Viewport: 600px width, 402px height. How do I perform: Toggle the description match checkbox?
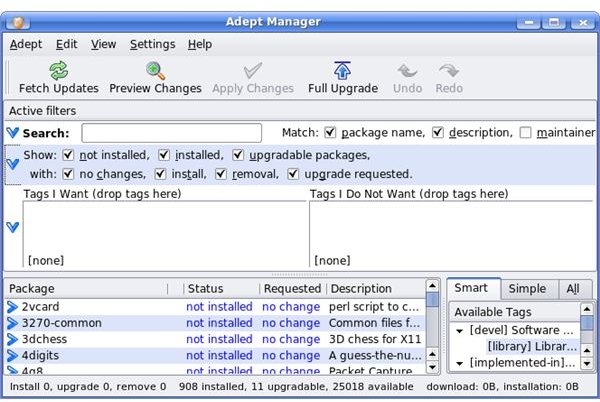pos(438,133)
